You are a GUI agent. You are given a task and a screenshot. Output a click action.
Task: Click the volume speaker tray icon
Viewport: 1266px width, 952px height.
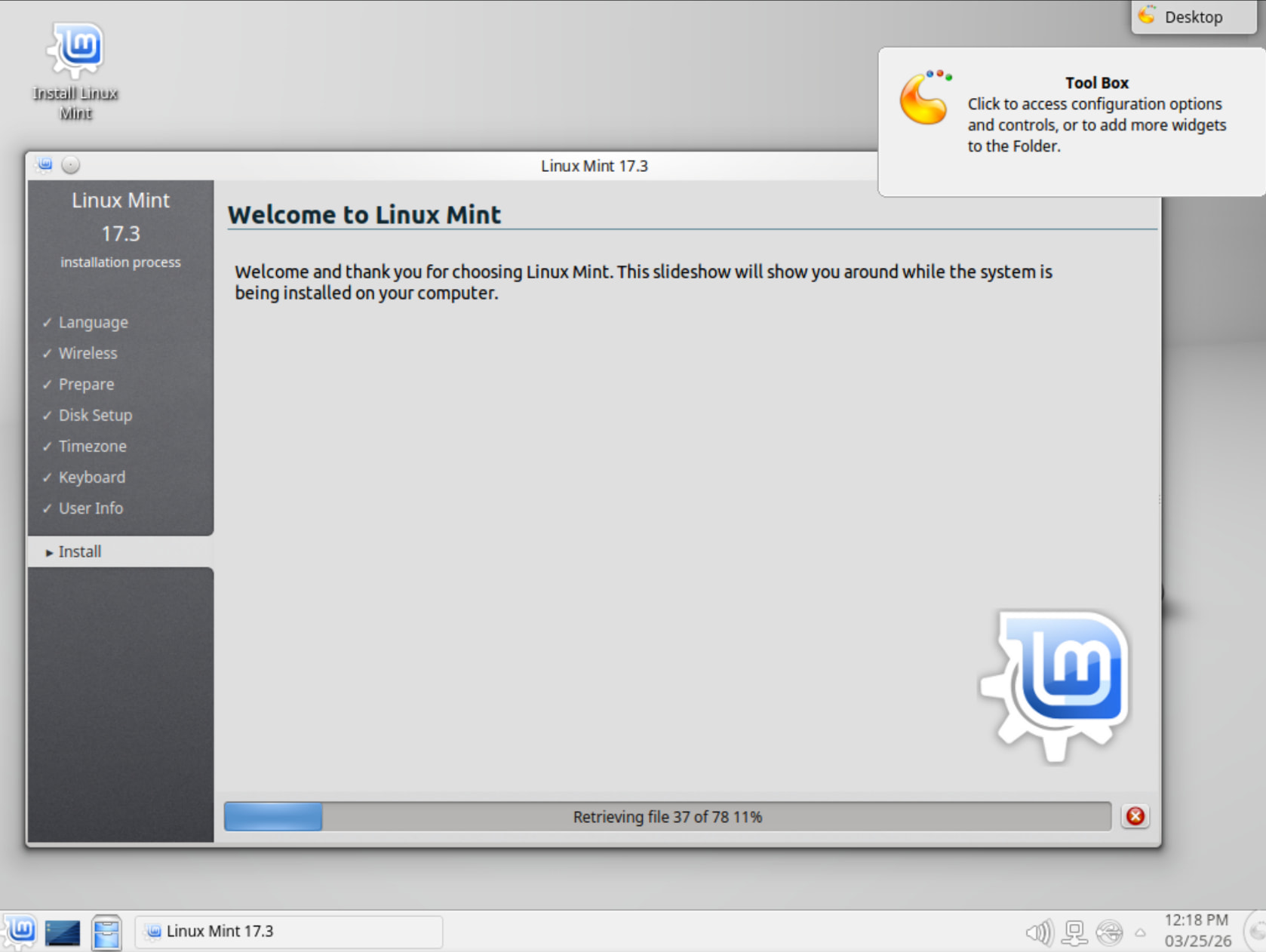[x=1038, y=933]
